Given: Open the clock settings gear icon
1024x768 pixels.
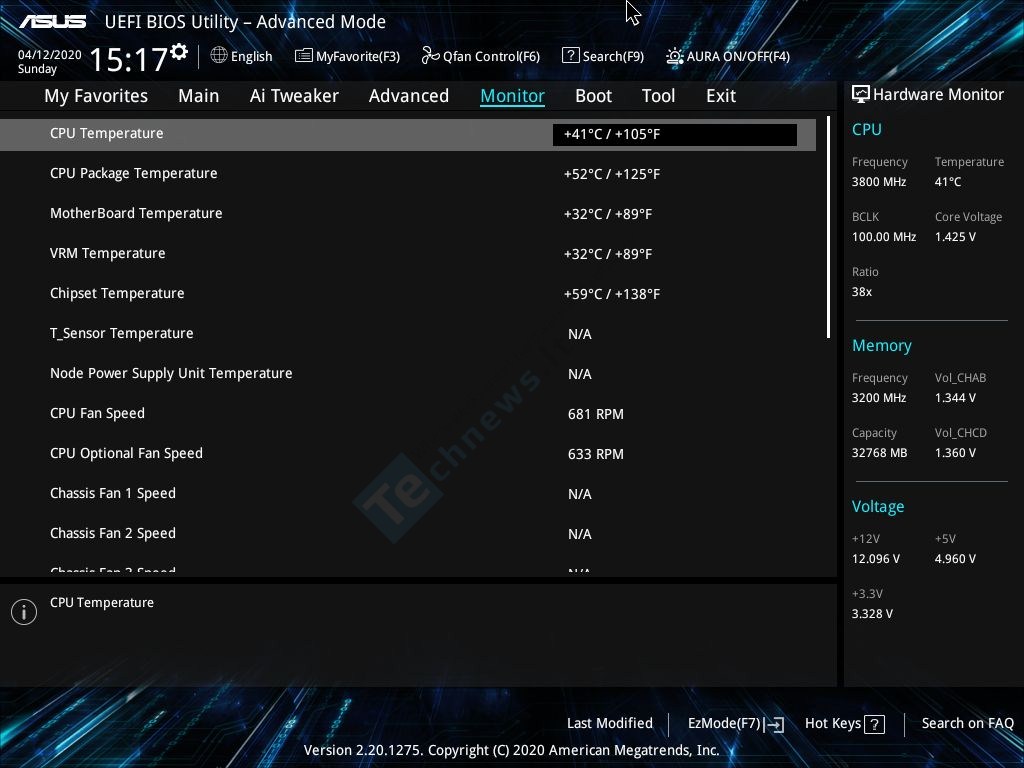Looking at the screenshot, I should [x=179, y=51].
